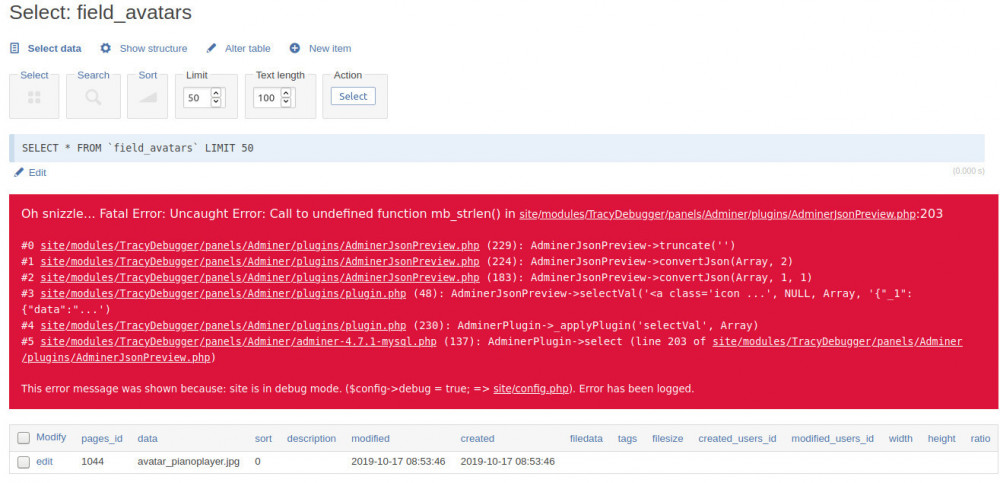Click the pencil icon beside Edit query
1000x483 pixels.
coord(19,173)
